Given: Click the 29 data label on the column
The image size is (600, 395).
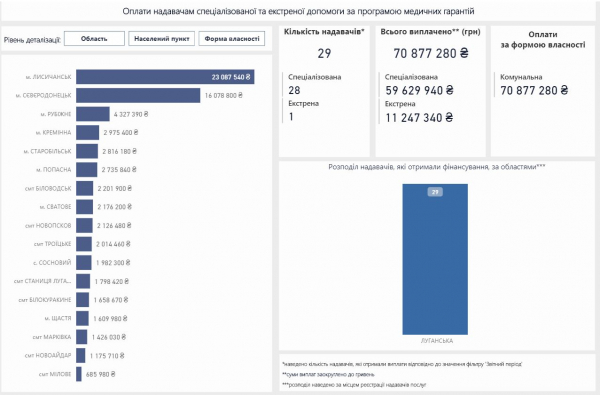Looking at the screenshot, I should click(435, 192).
